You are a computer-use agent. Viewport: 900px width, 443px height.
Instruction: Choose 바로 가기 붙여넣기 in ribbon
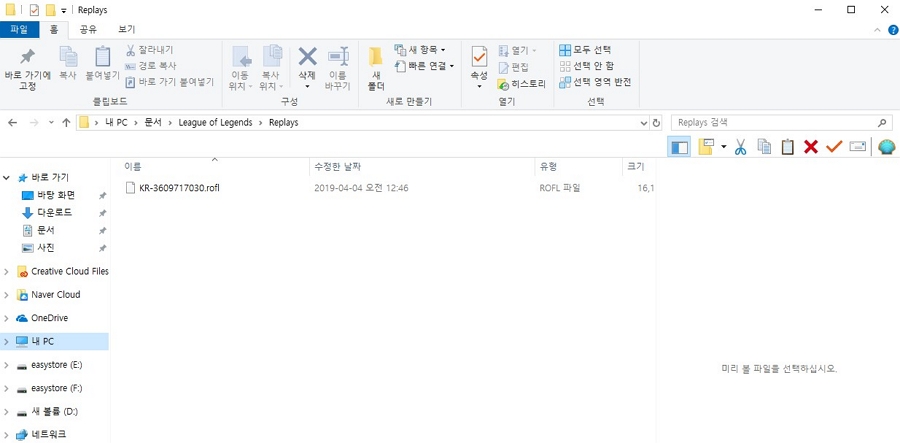[x=169, y=82]
